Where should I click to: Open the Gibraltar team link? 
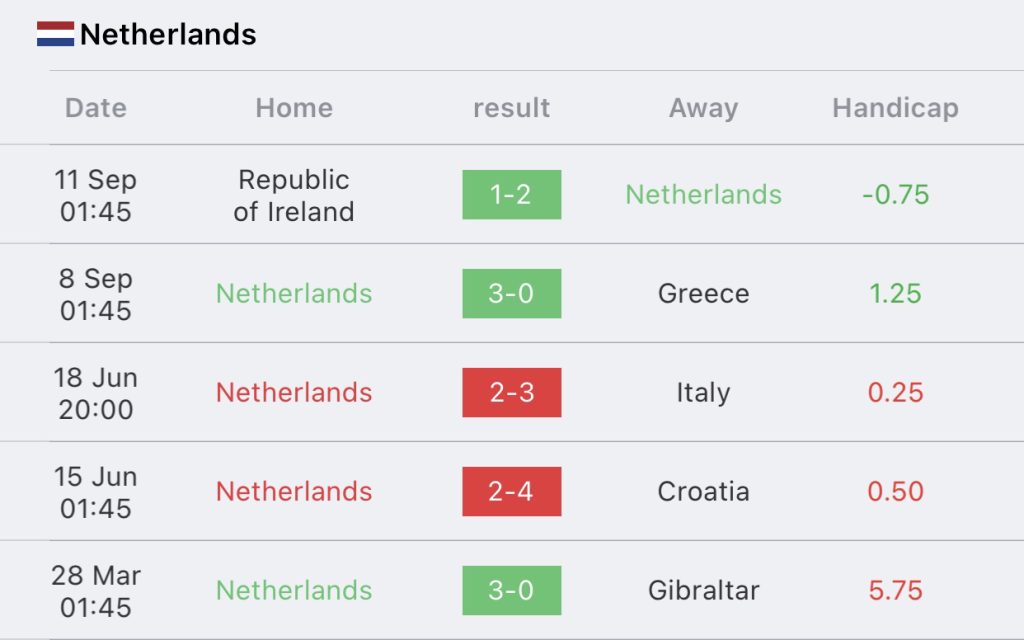[x=703, y=590]
